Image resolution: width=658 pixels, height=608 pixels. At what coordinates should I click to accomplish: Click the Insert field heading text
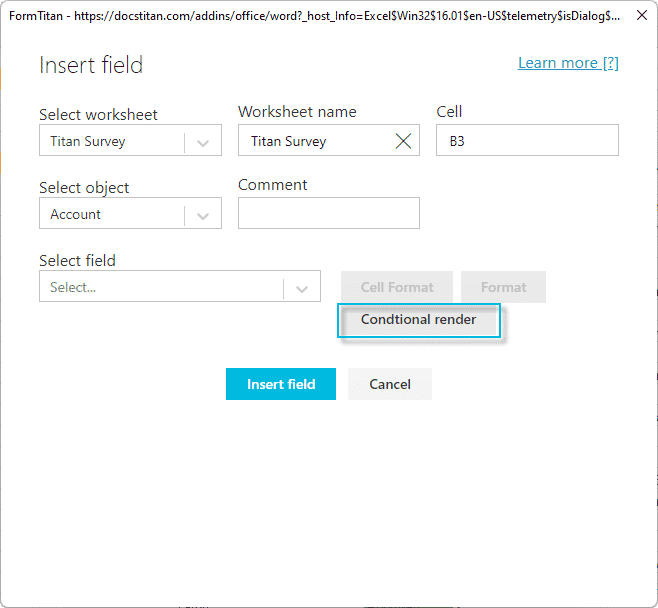click(91, 66)
